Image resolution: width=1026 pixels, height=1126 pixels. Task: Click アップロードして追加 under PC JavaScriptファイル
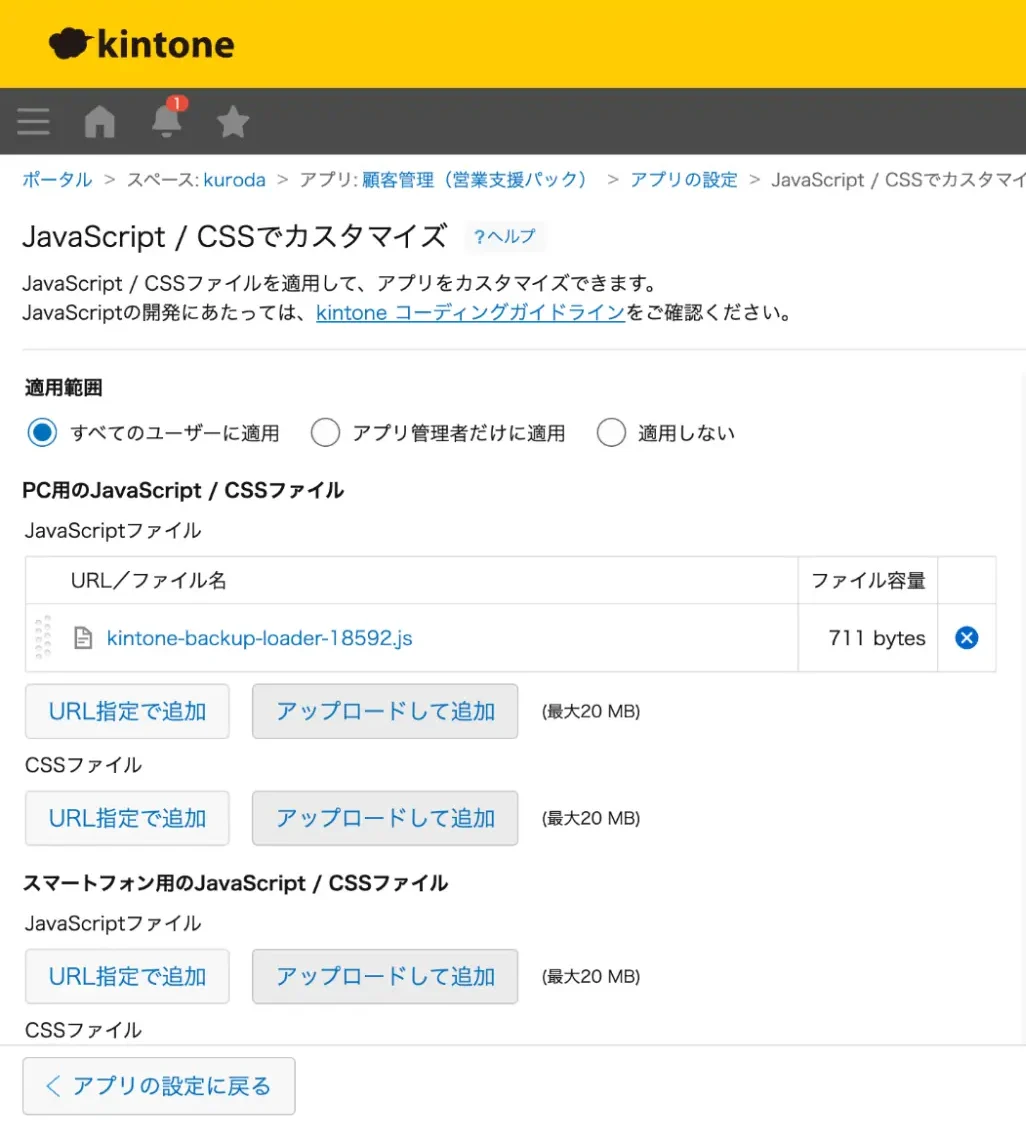pos(385,711)
